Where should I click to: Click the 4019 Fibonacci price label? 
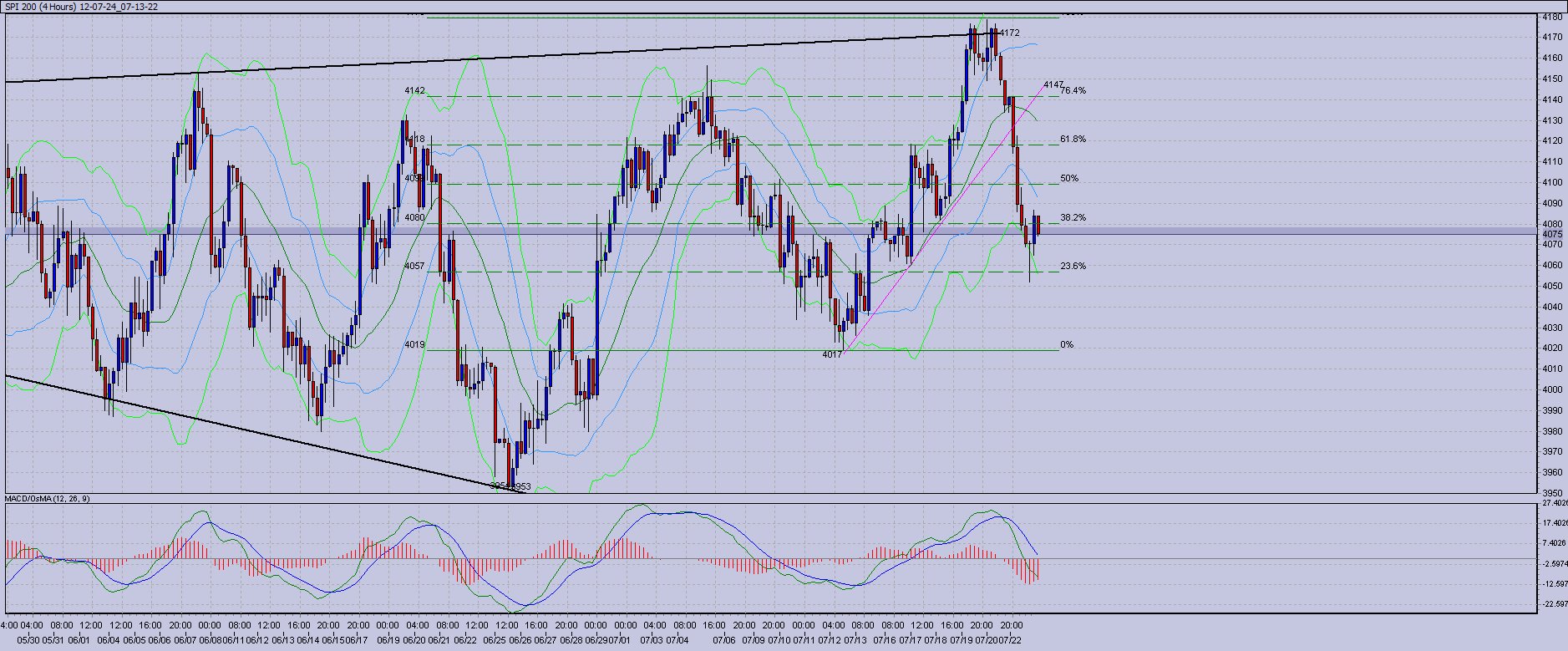pyautogui.click(x=414, y=344)
